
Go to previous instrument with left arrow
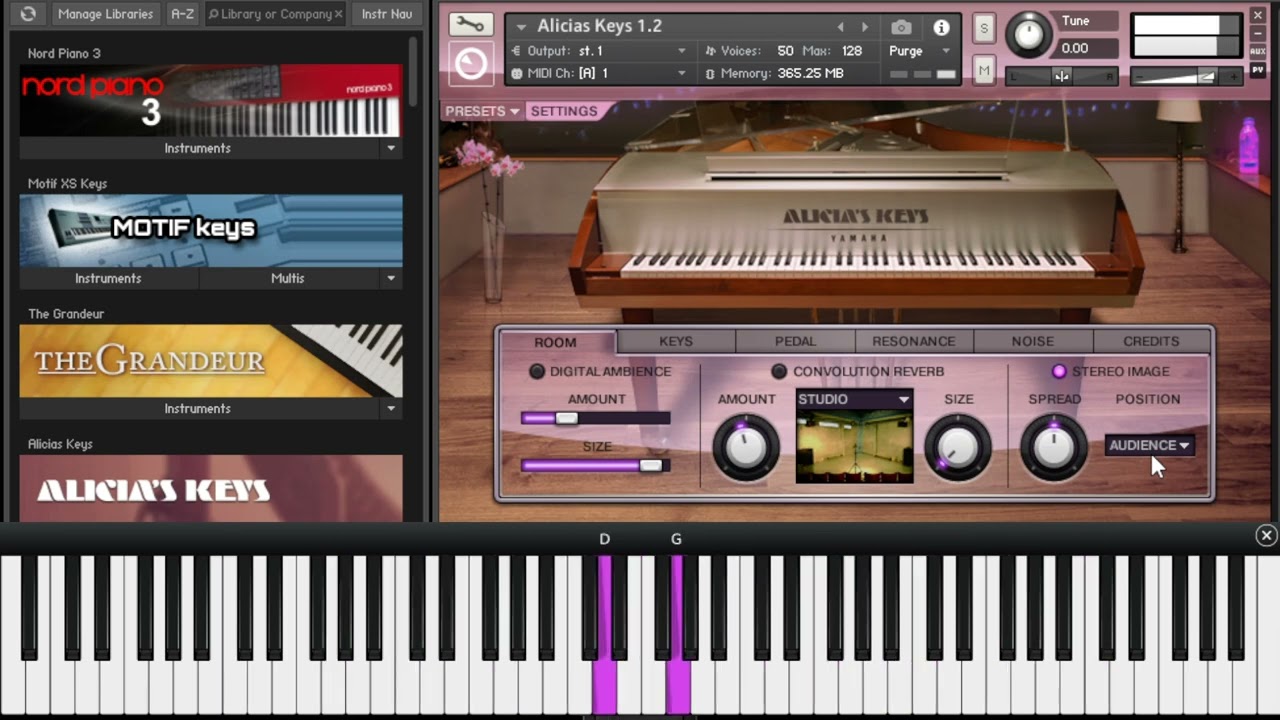[x=840, y=27]
